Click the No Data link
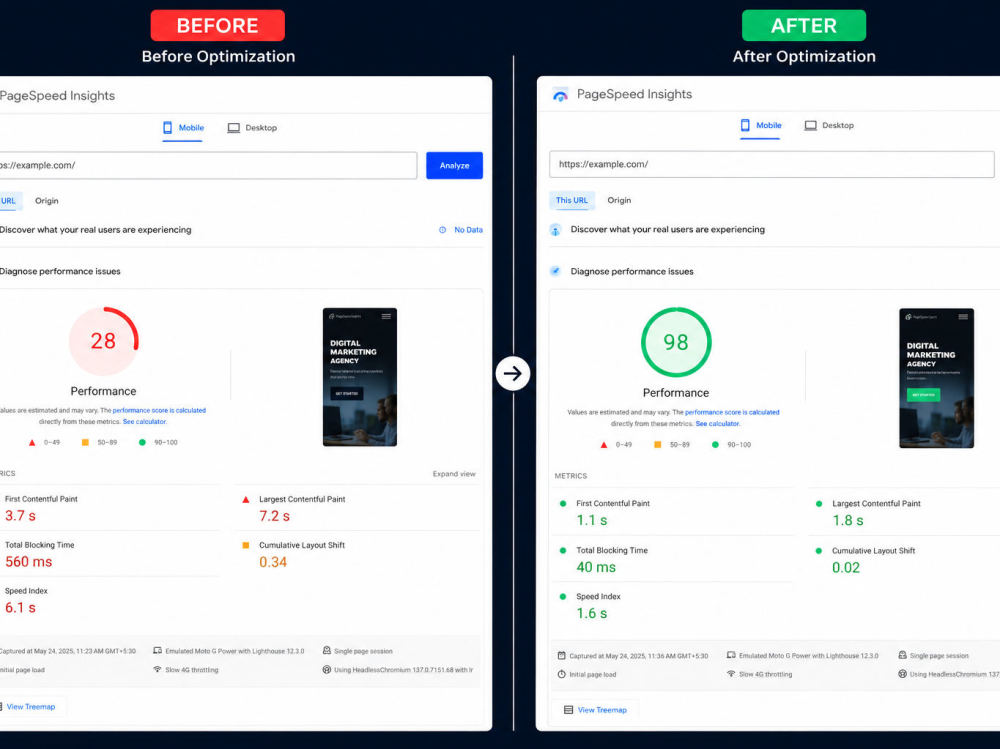 pyautogui.click(x=468, y=230)
